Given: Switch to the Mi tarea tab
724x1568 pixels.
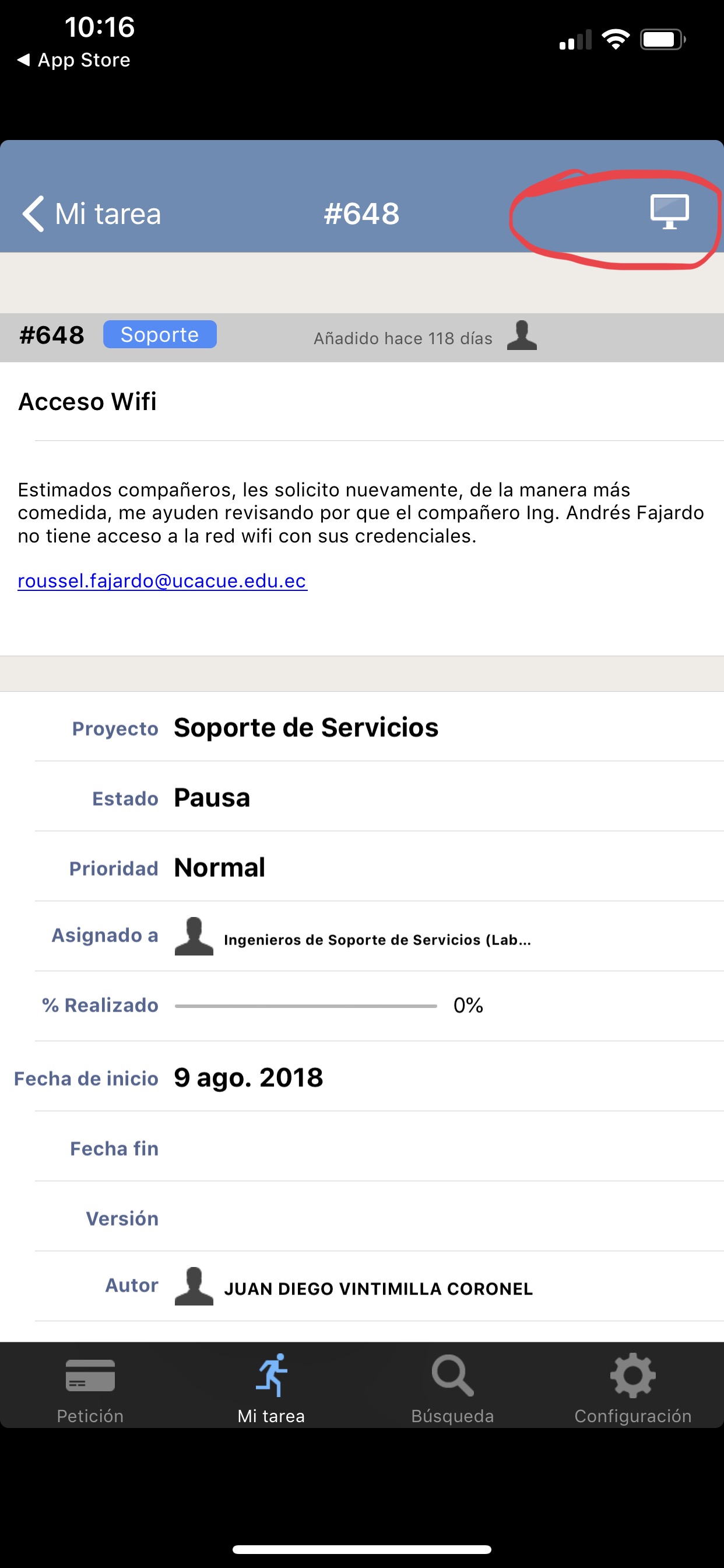Looking at the screenshot, I should [x=270, y=1388].
